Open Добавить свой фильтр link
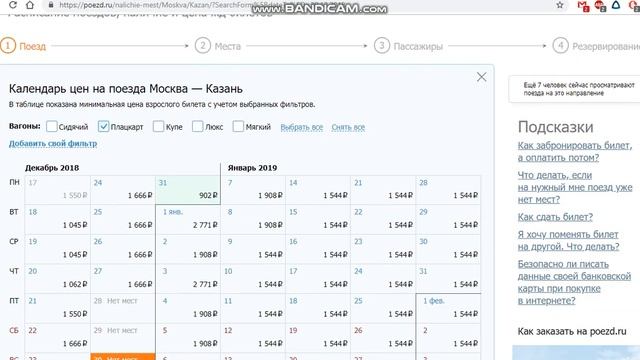The height and width of the screenshot is (360, 640). click(53, 143)
